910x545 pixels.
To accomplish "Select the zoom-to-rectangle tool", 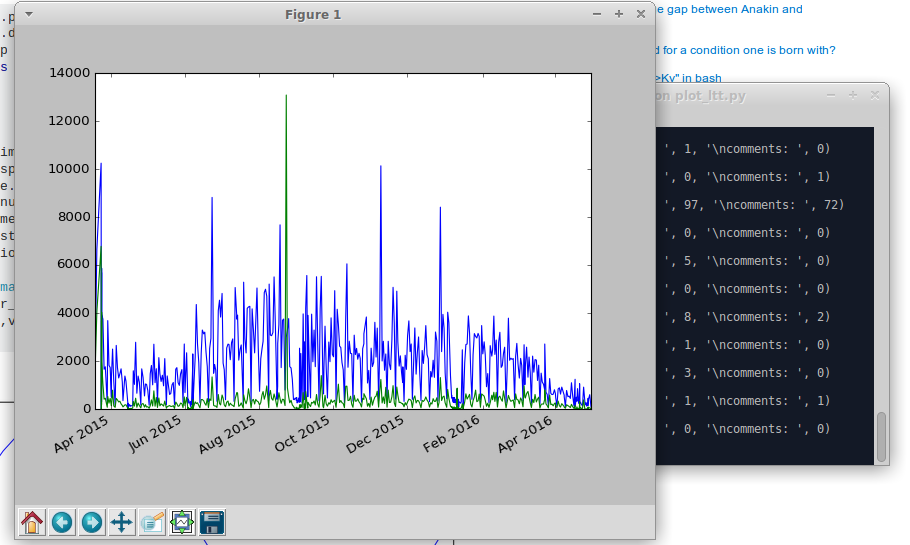I will pos(152,522).
